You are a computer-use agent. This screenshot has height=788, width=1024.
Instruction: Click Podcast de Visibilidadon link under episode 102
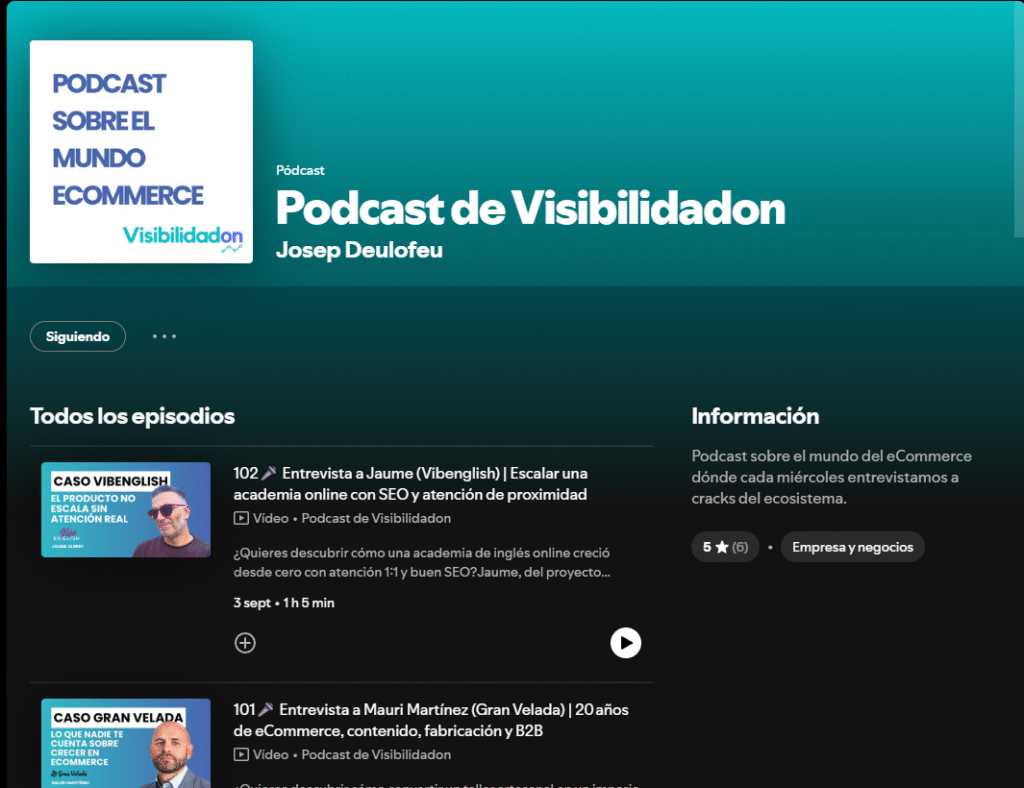pos(376,518)
